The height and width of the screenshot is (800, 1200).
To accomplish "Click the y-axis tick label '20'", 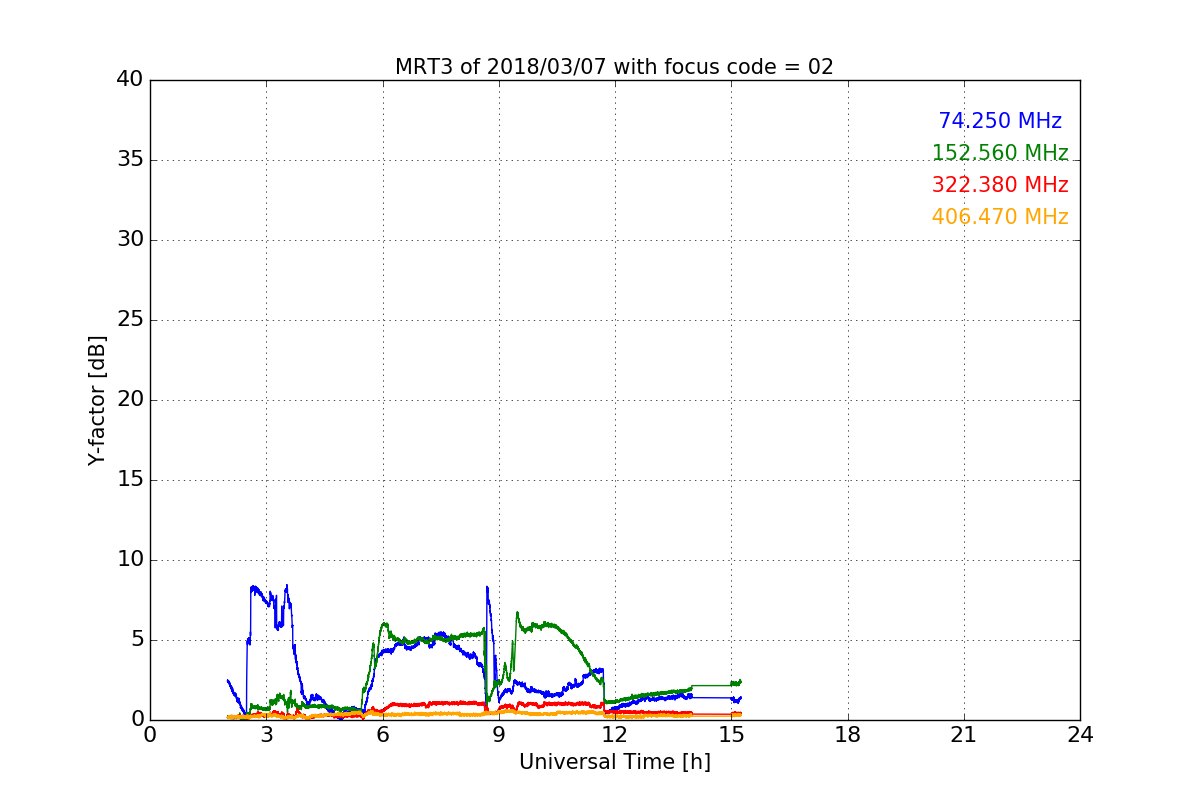I will point(130,400).
